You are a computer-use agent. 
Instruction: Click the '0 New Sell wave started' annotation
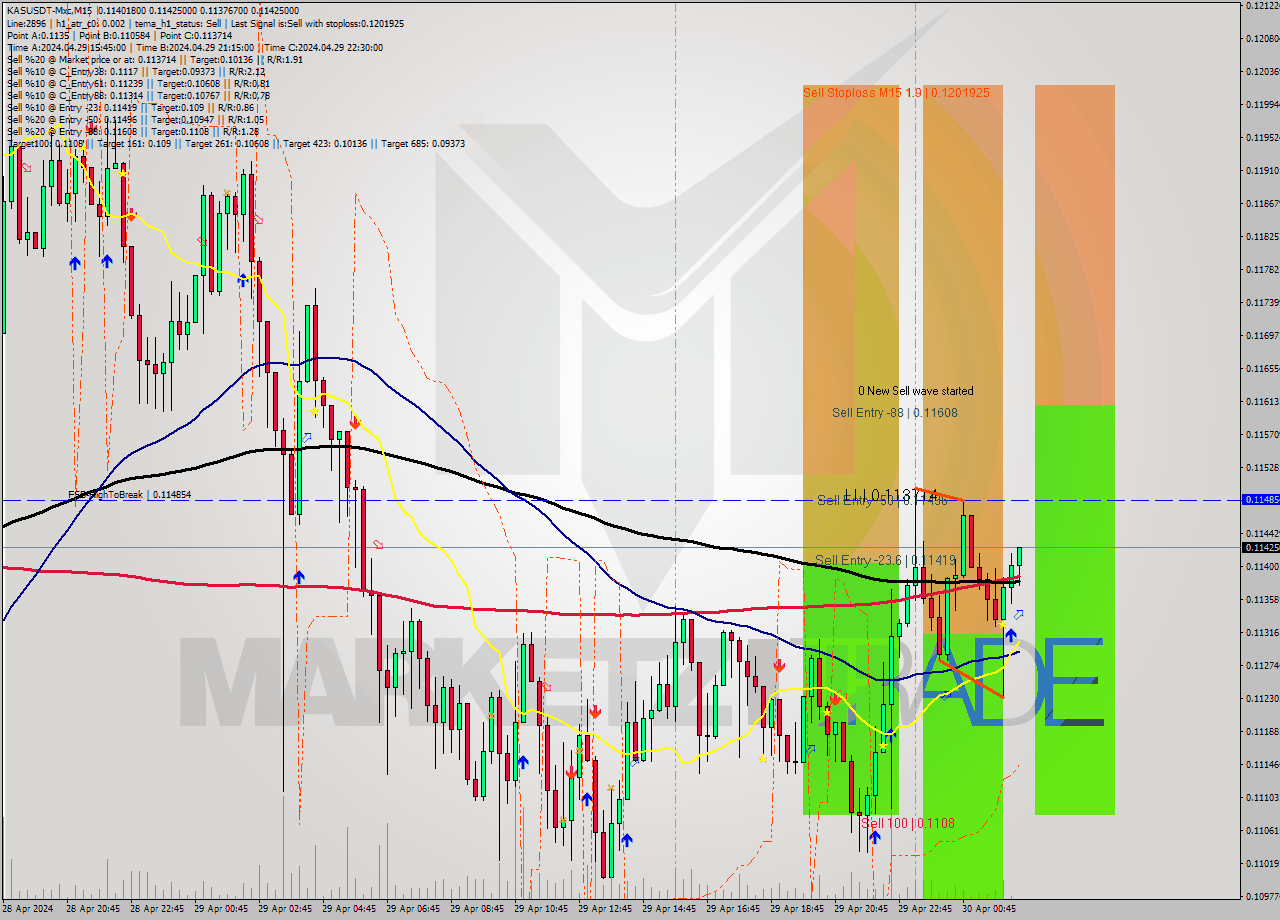point(915,391)
